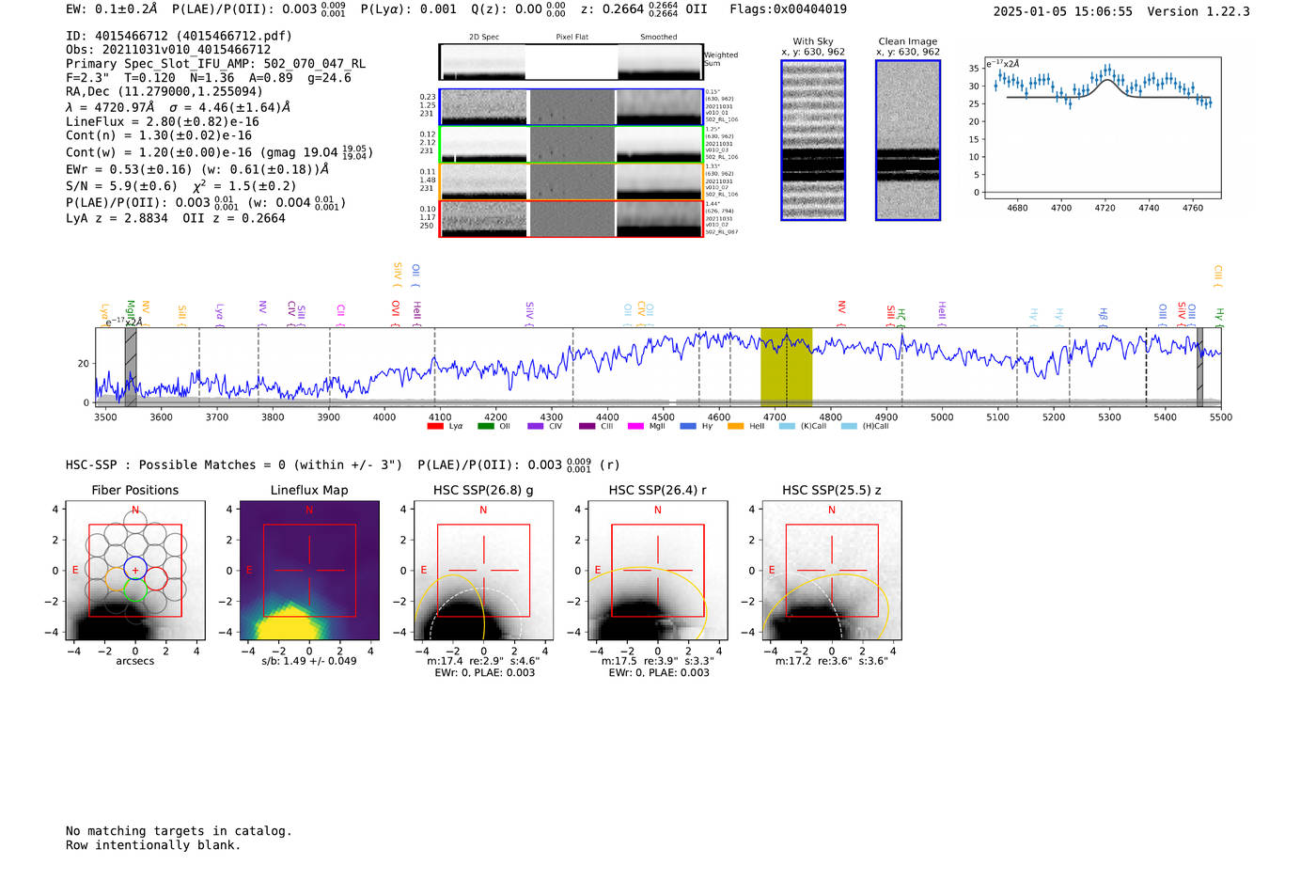Click the CIV purple legend swatch
This screenshot has height=896, width=1316.
(x=536, y=427)
